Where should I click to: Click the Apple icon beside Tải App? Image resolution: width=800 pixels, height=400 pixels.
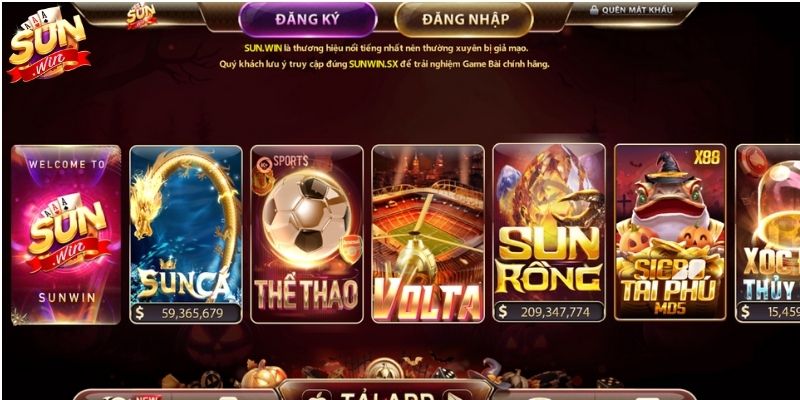tap(317, 395)
